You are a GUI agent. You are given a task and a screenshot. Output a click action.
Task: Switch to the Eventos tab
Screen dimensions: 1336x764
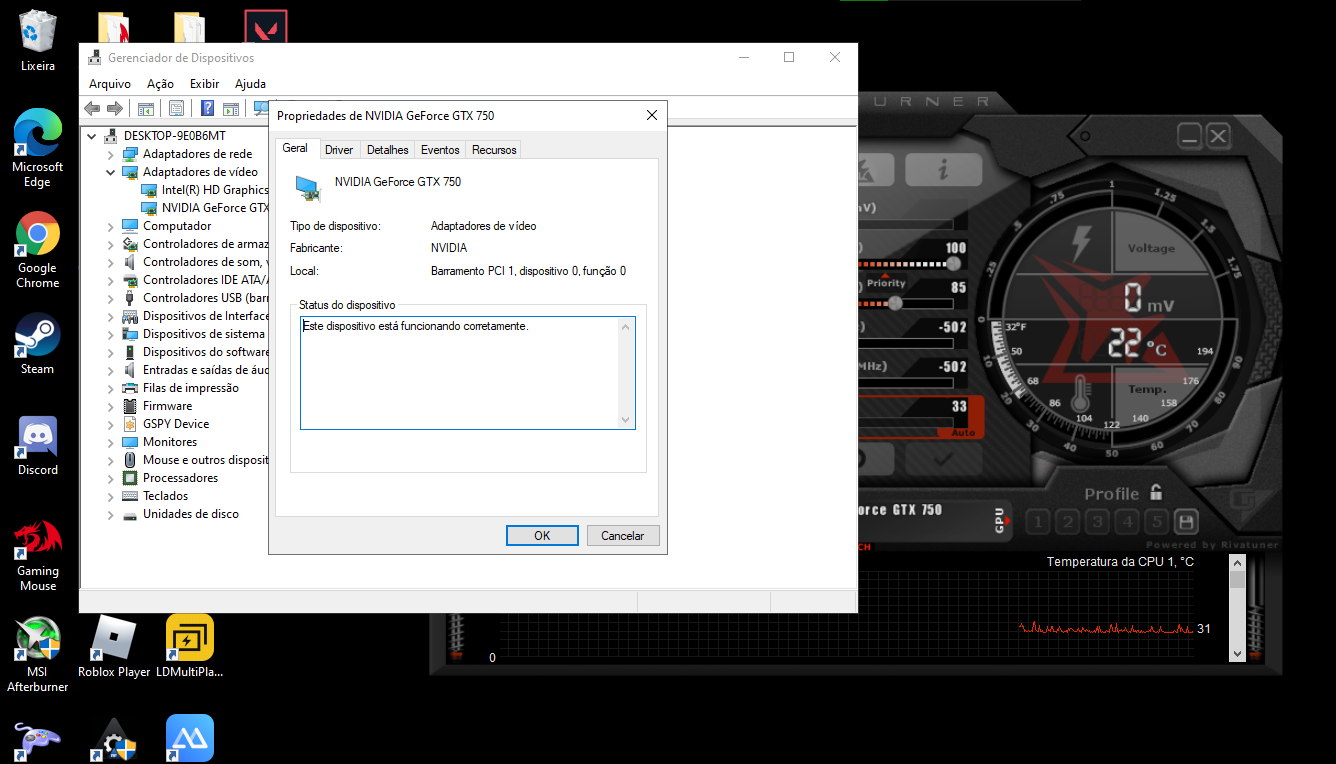[x=440, y=150]
